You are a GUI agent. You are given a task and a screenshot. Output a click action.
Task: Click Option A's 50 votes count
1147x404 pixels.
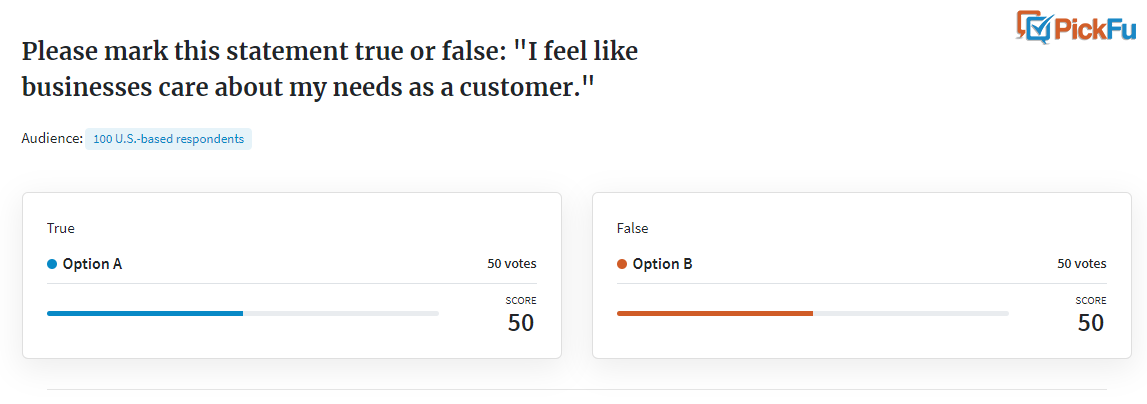coord(512,263)
